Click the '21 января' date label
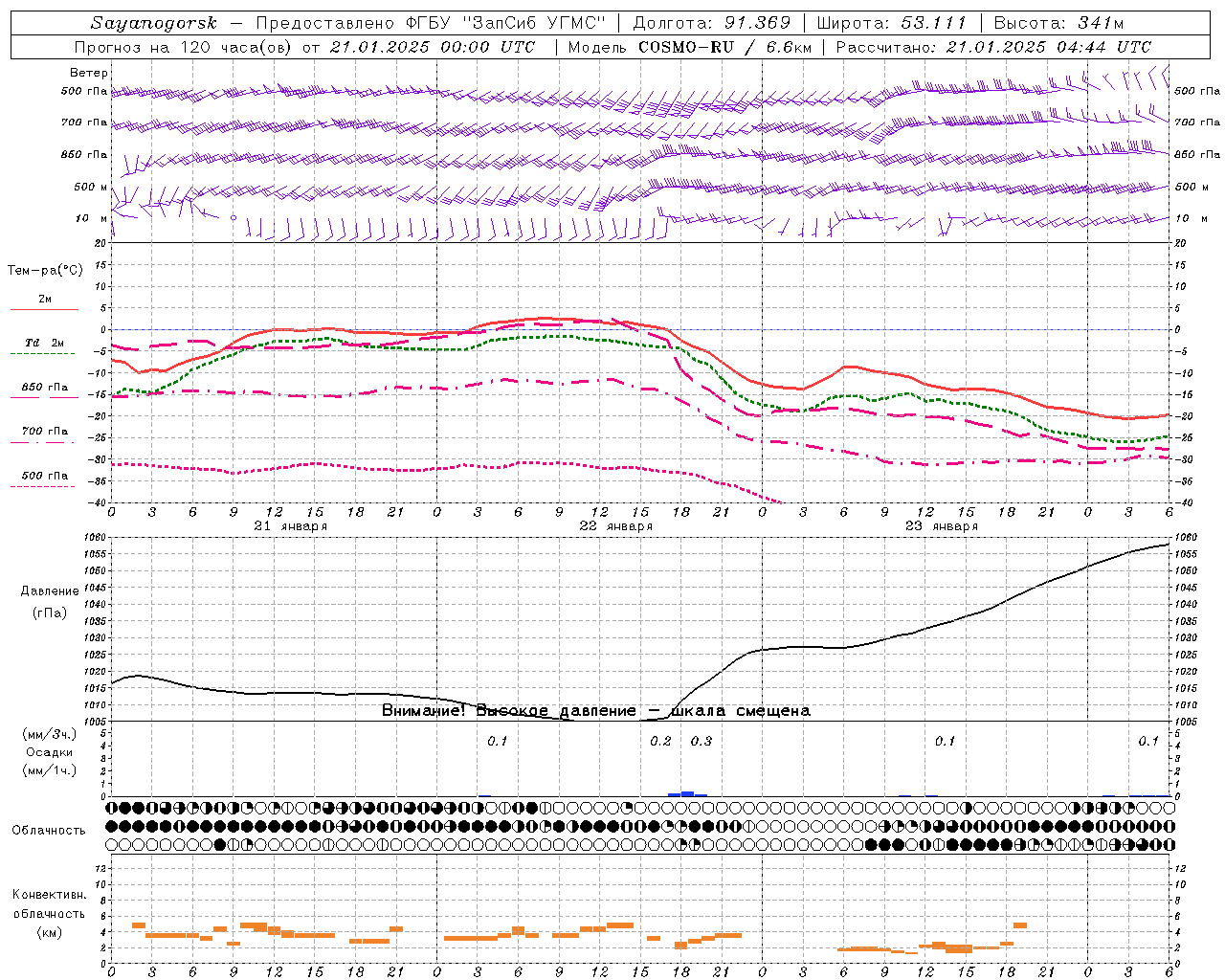 pyautogui.click(x=291, y=526)
